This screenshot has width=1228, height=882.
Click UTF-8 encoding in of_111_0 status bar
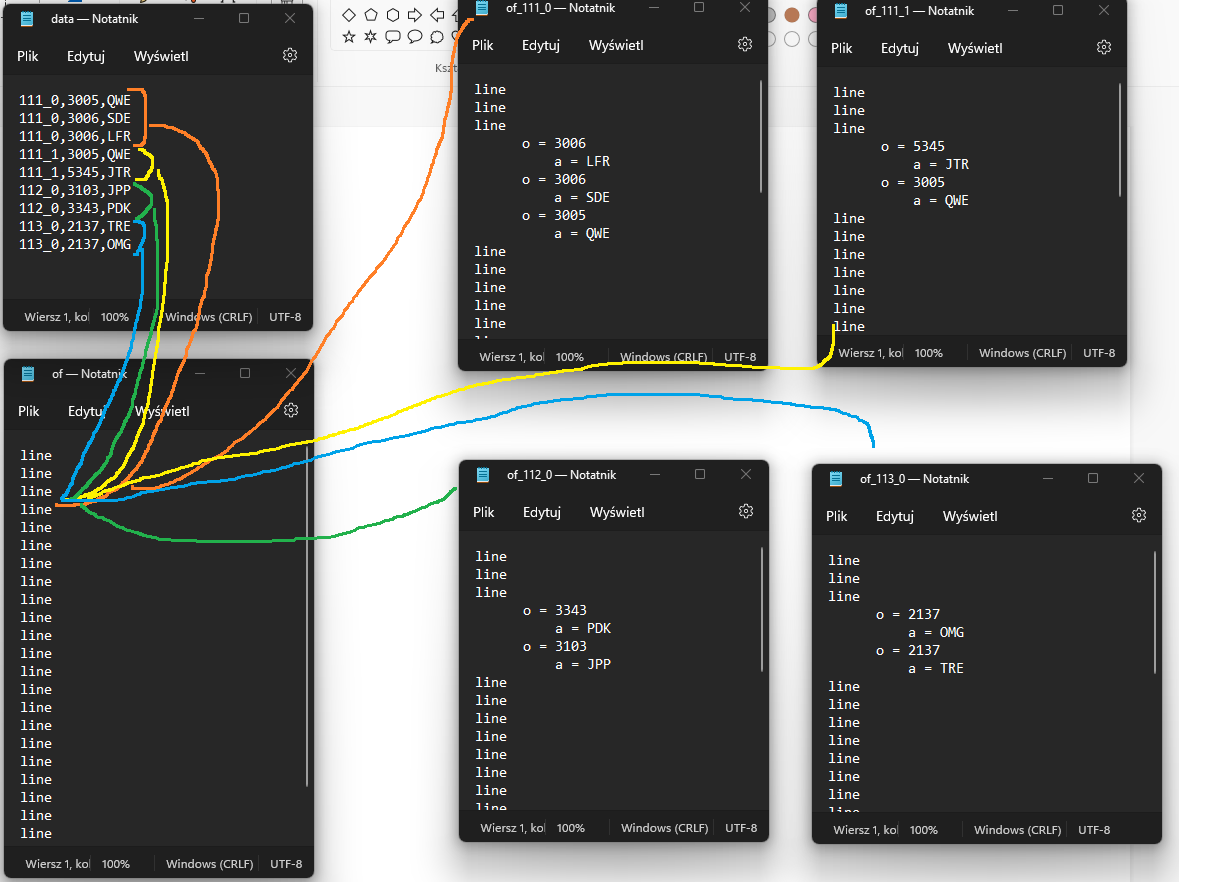[740, 357]
